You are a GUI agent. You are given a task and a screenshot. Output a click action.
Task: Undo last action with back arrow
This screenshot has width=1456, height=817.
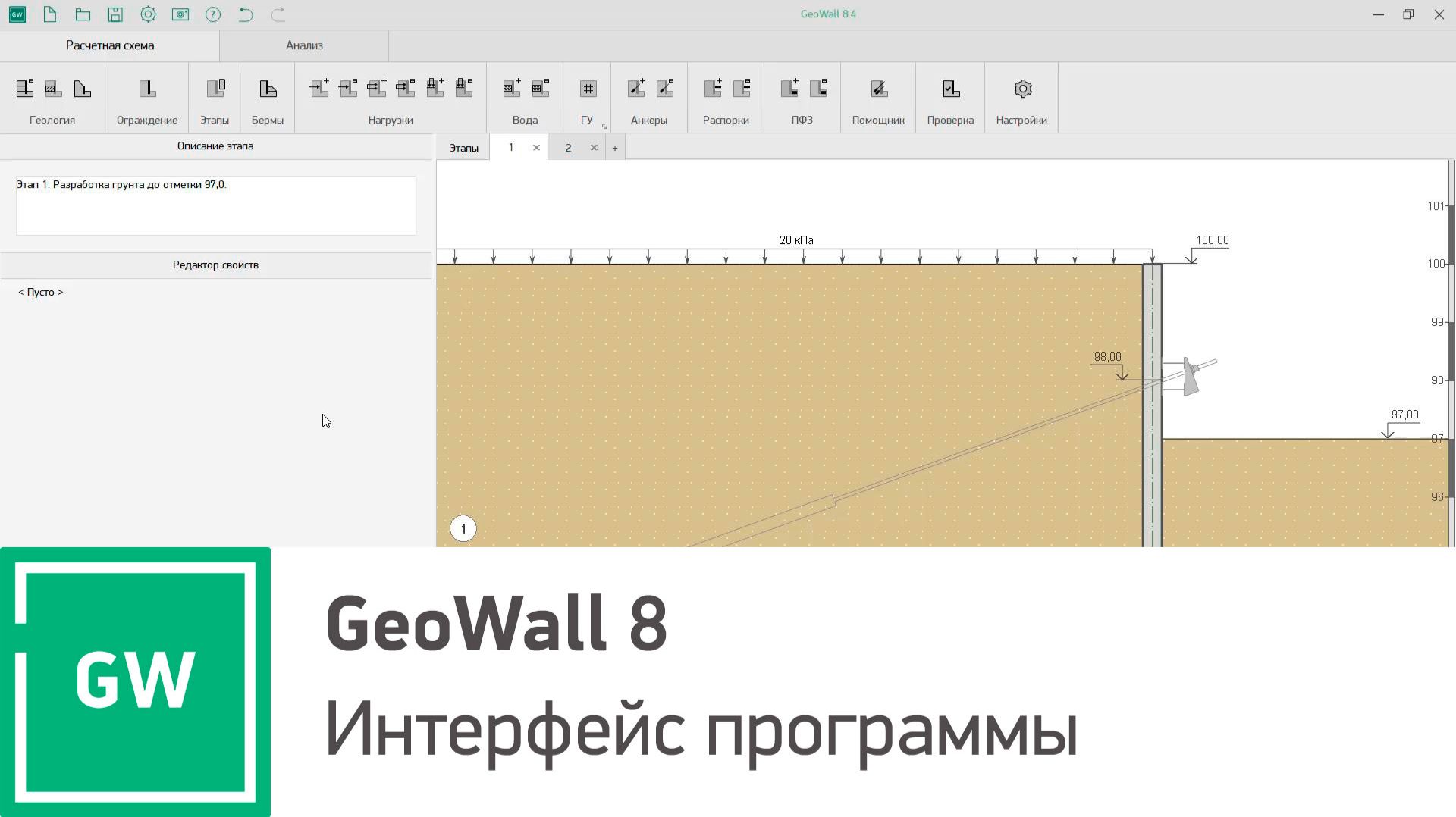point(245,14)
